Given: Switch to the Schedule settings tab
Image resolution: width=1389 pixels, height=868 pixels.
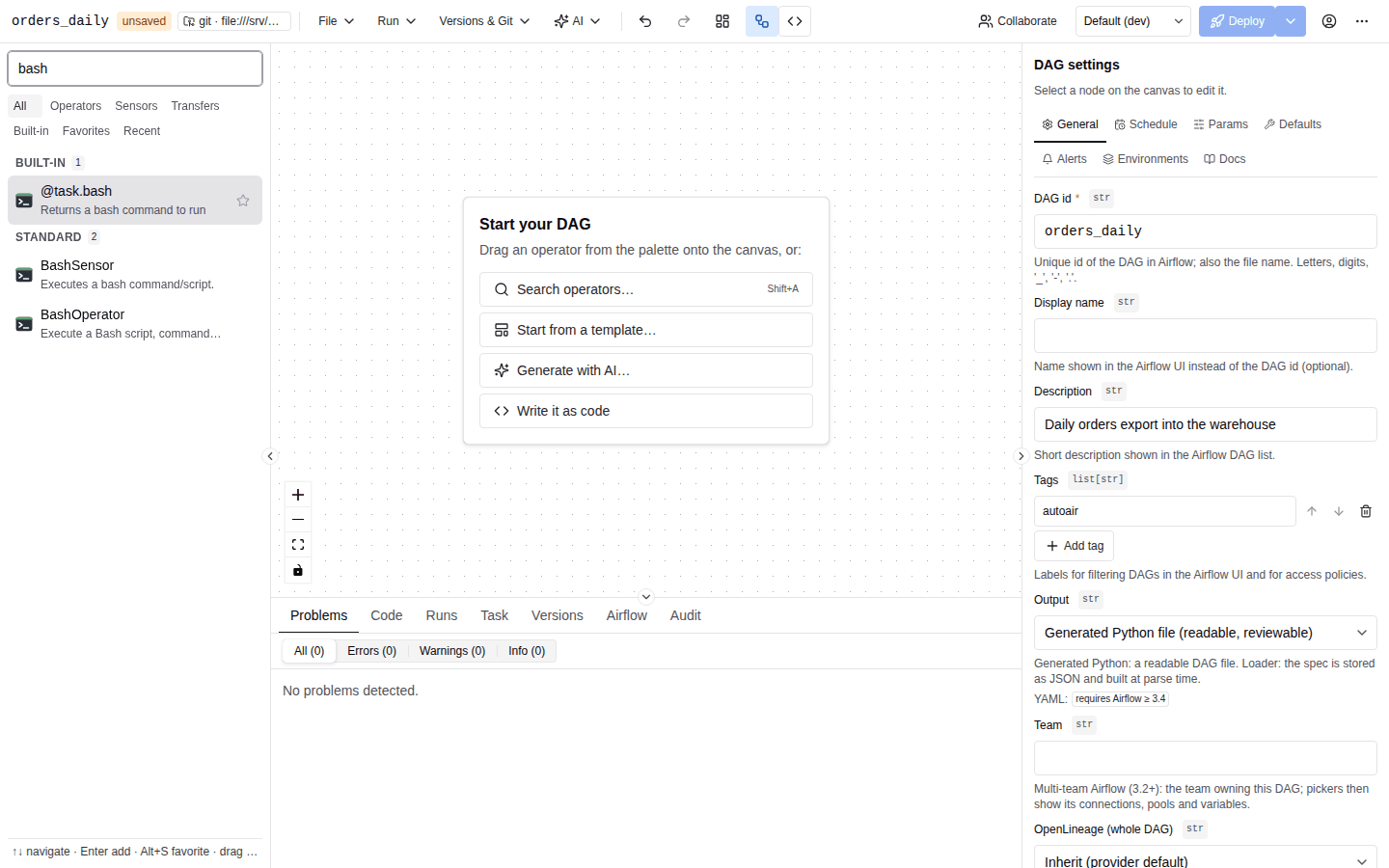Looking at the screenshot, I should tap(1146, 124).
